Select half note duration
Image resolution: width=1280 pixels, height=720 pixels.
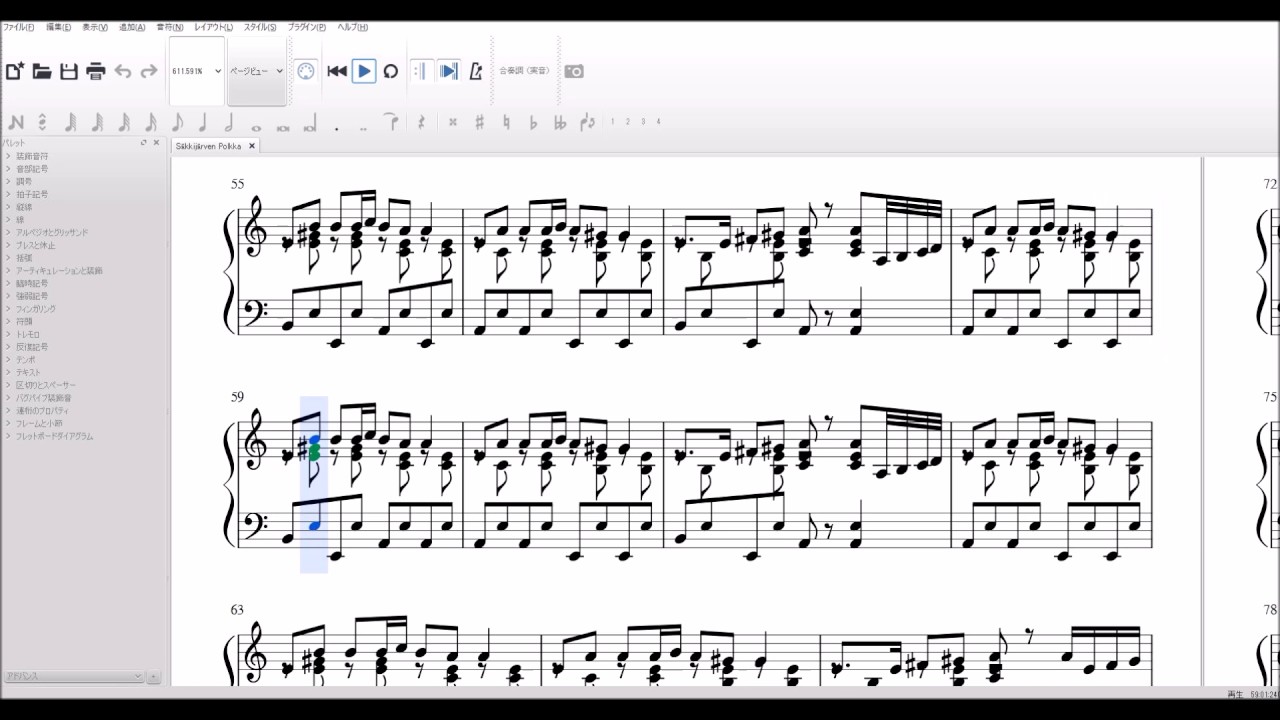(x=229, y=123)
